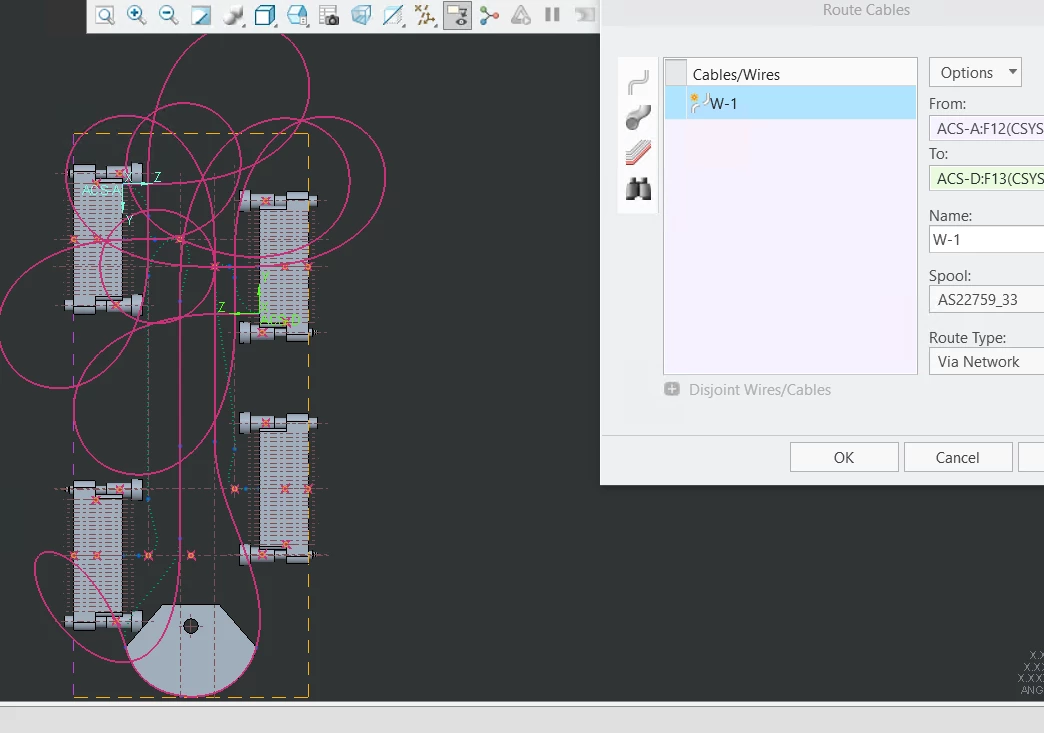
Task: Open the Spool AS22759_33 combo box
Action: (x=987, y=300)
